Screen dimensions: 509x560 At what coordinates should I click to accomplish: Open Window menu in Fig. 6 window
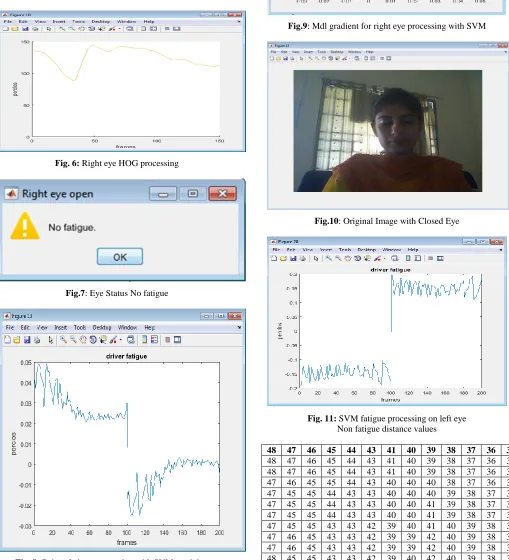[126, 21]
